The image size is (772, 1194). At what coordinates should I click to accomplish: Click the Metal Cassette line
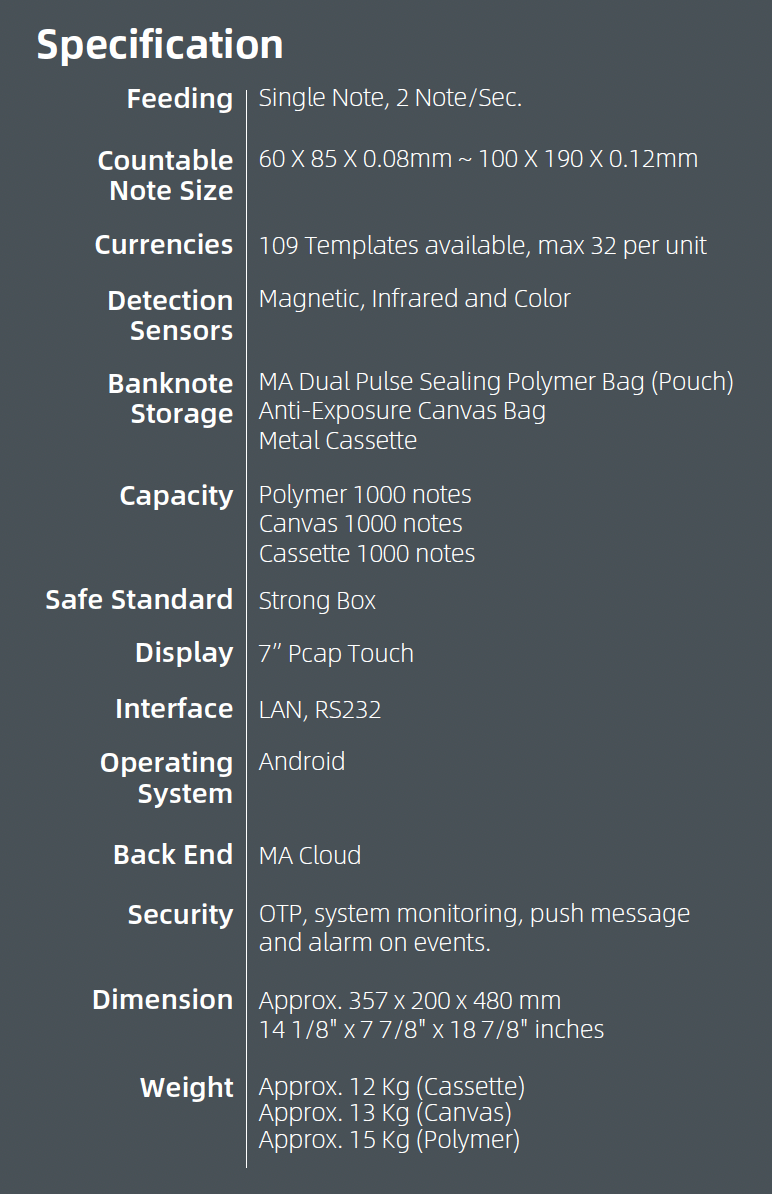pyautogui.click(x=337, y=440)
